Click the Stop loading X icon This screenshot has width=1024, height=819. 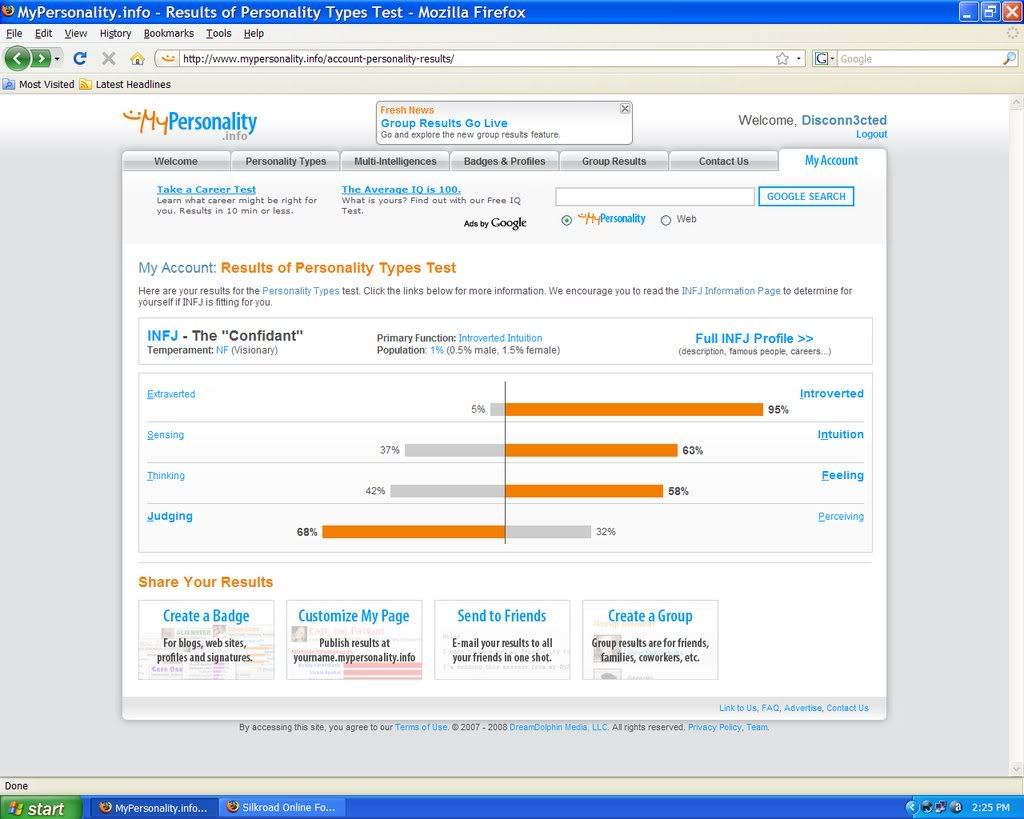109,58
